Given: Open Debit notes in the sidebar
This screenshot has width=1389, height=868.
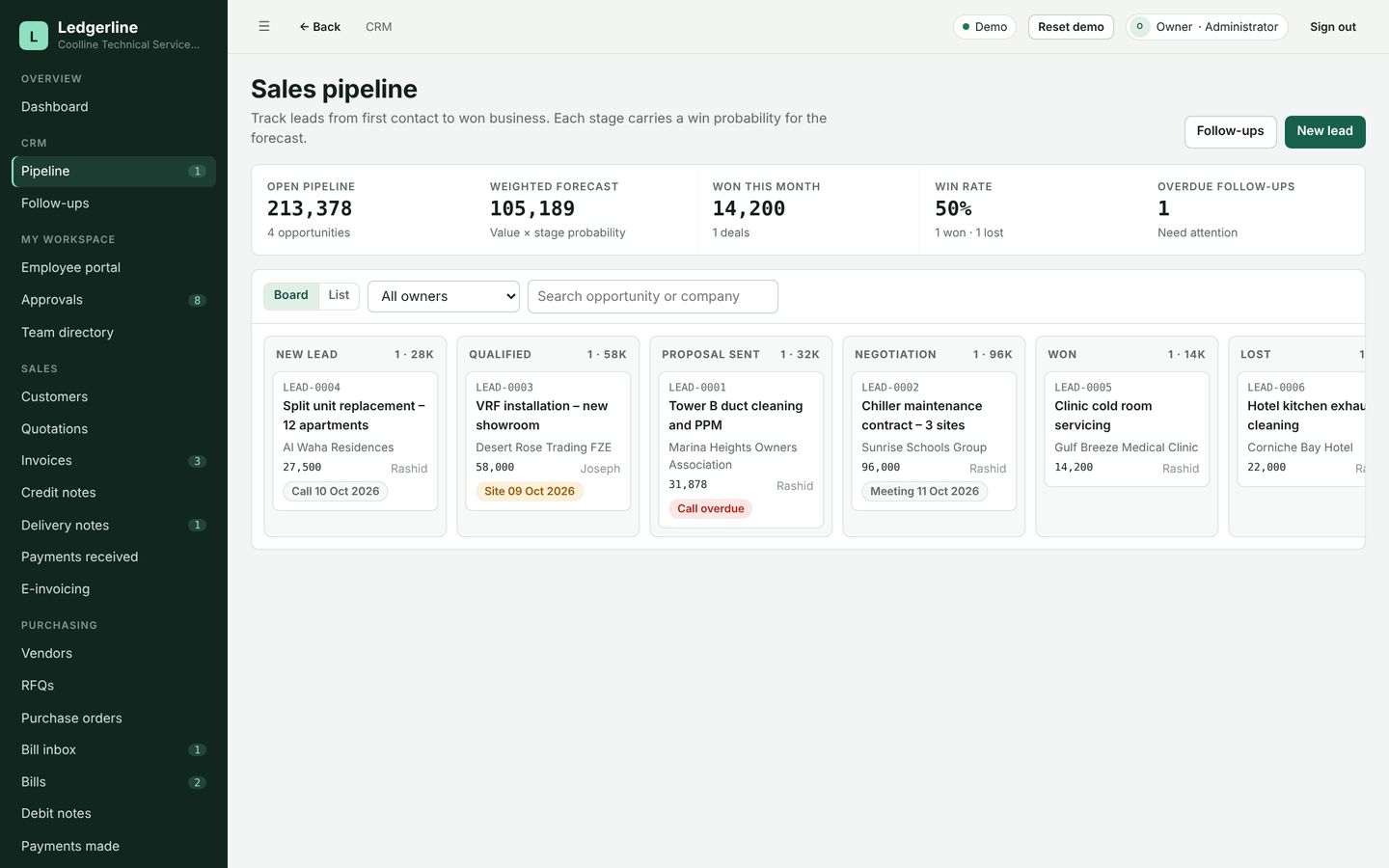Looking at the screenshot, I should coord(114,814).
